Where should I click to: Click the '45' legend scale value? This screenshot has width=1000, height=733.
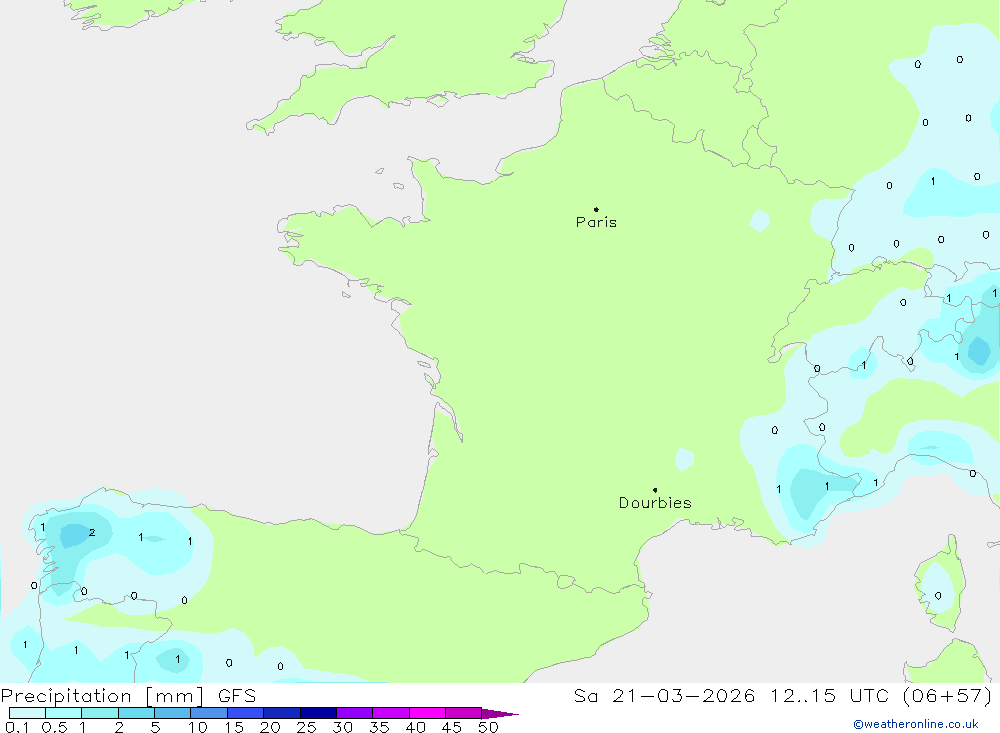(452, 727)
